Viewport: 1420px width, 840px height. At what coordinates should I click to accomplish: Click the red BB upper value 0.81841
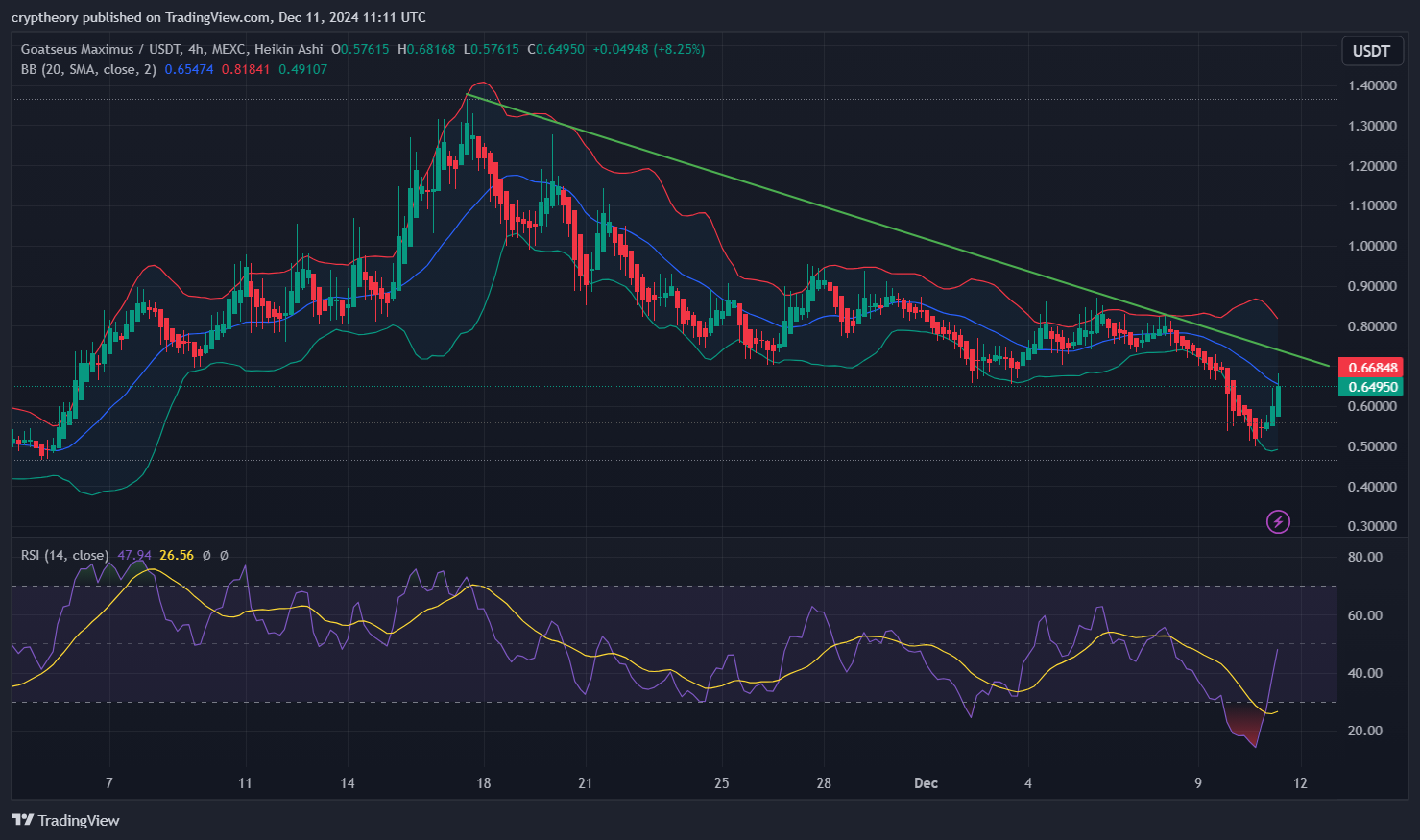(246, 69)
